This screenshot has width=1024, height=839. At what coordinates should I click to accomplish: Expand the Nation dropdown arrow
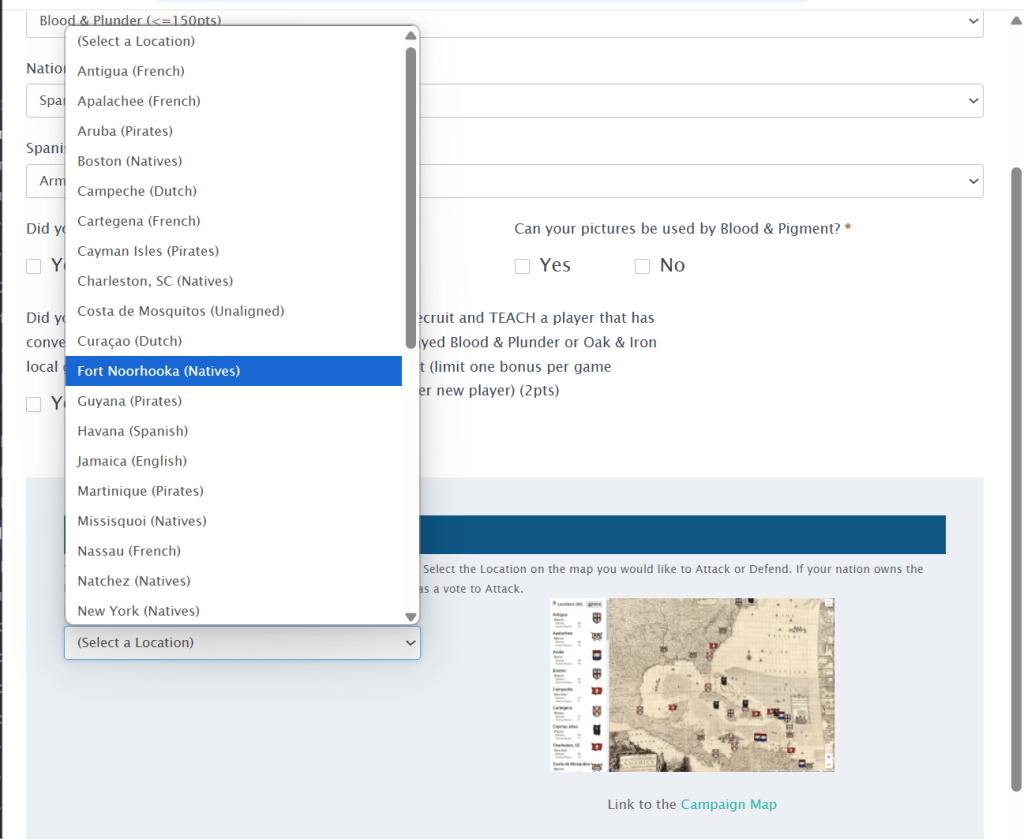point(973,101)
